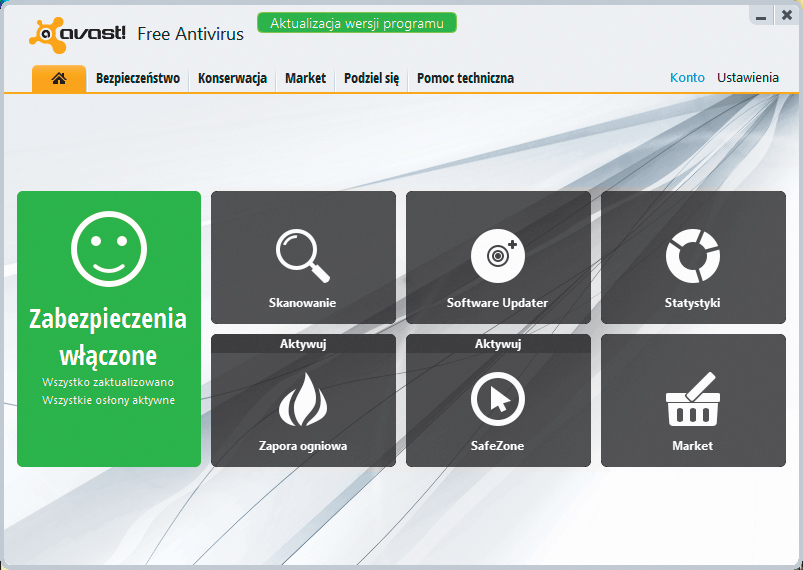The height and width of the screenshot is (570, 803).
Task: Open the Bezpieczeństwo menu tab
Action: pyautogui.click(x=138, y=78)
